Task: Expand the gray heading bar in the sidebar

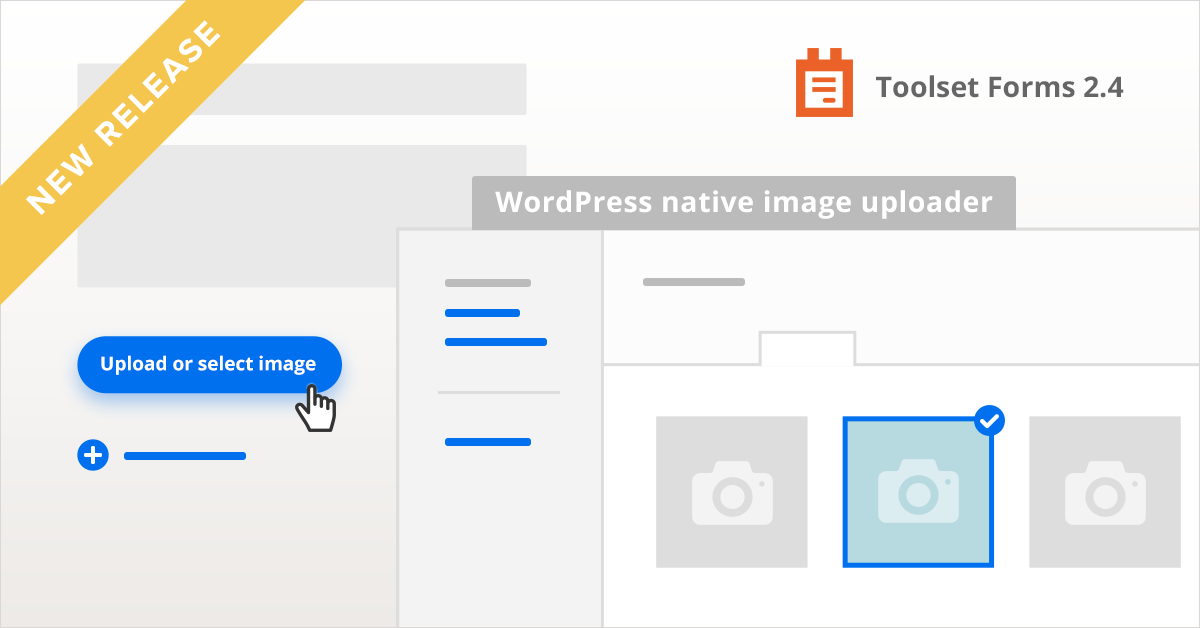Action: click(x=488, y=283)
